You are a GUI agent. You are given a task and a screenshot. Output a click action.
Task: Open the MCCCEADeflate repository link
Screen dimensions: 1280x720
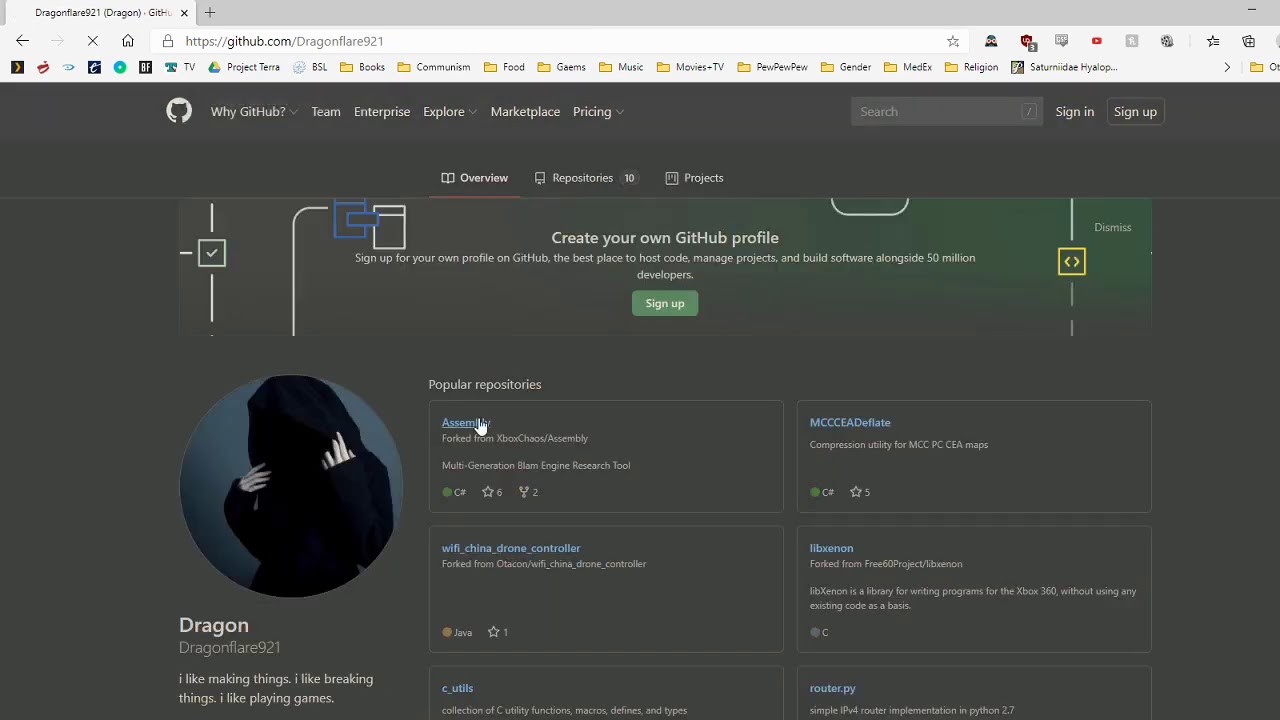click(x=850, y=423)
